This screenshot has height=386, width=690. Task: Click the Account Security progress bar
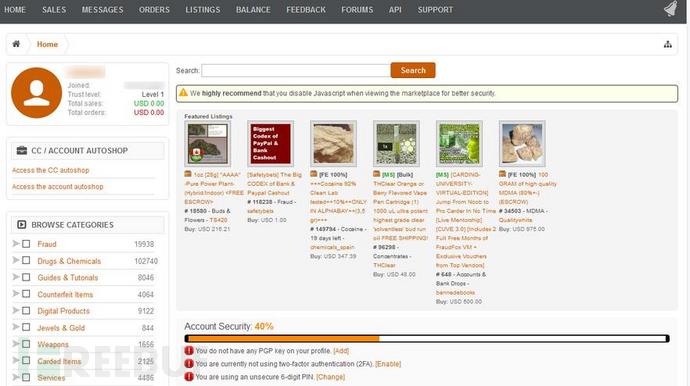coord(427,338)
